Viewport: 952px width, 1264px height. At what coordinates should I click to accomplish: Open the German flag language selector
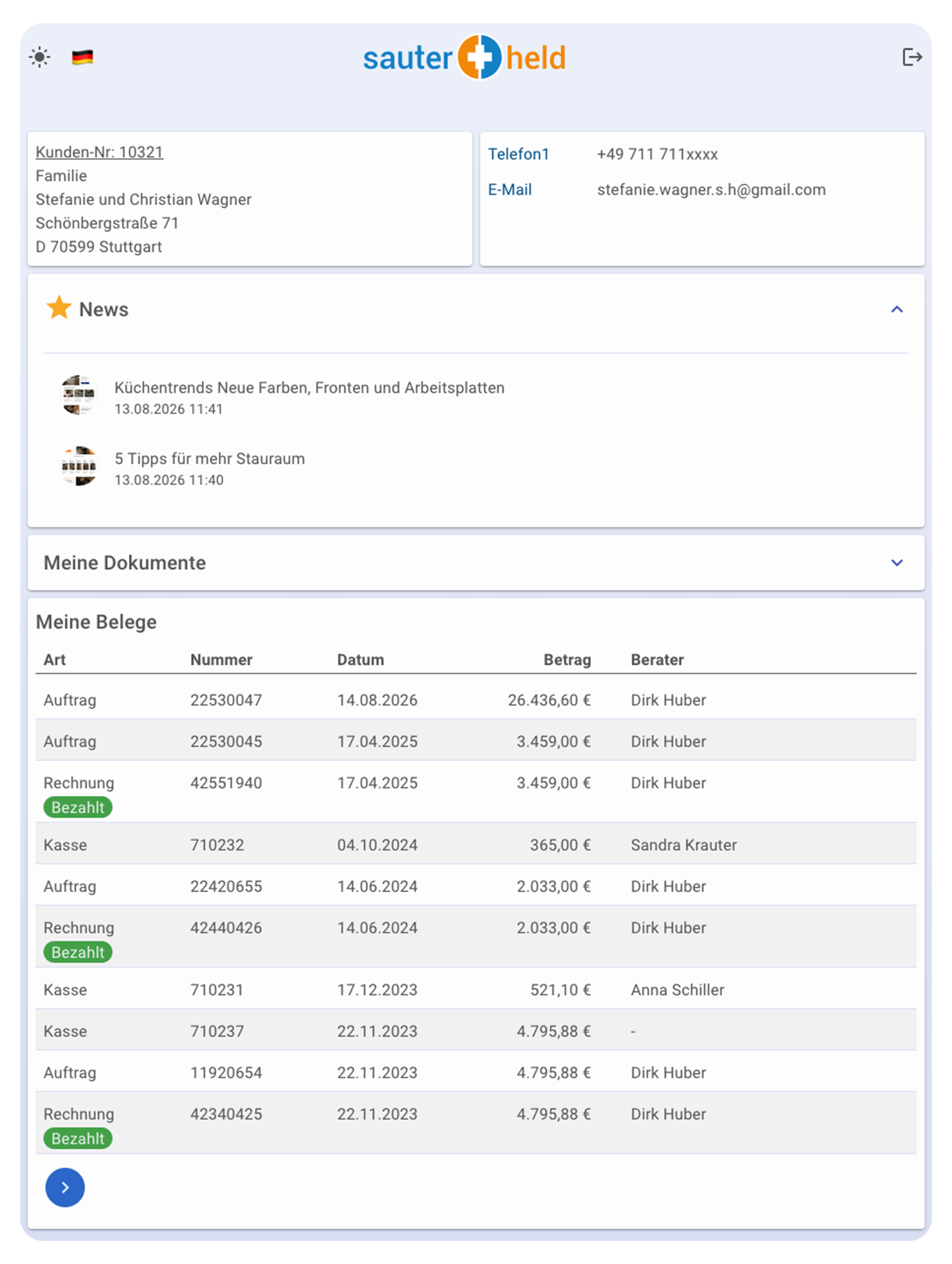click(83, 58)
